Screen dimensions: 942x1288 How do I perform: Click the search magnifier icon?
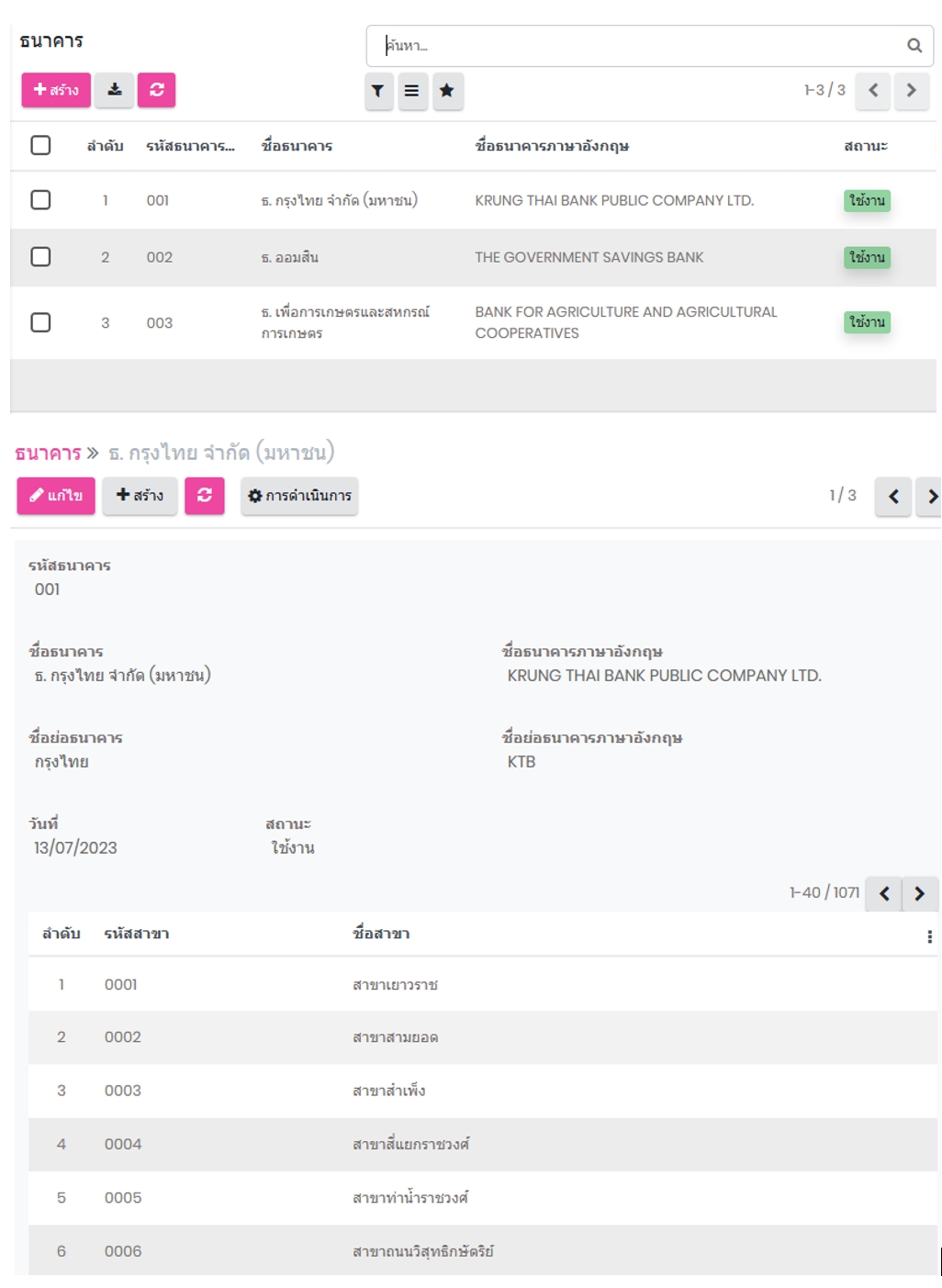[914, 45]
